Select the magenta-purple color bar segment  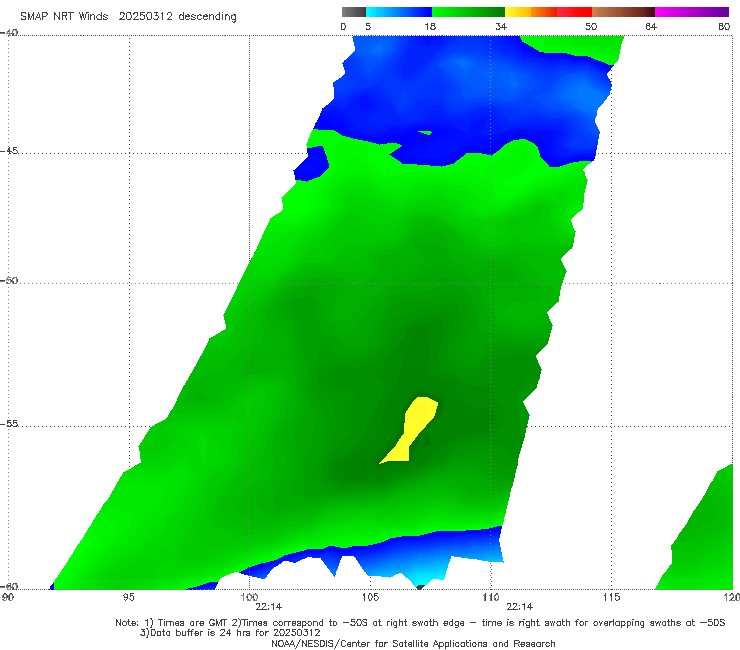coord(692,12)
